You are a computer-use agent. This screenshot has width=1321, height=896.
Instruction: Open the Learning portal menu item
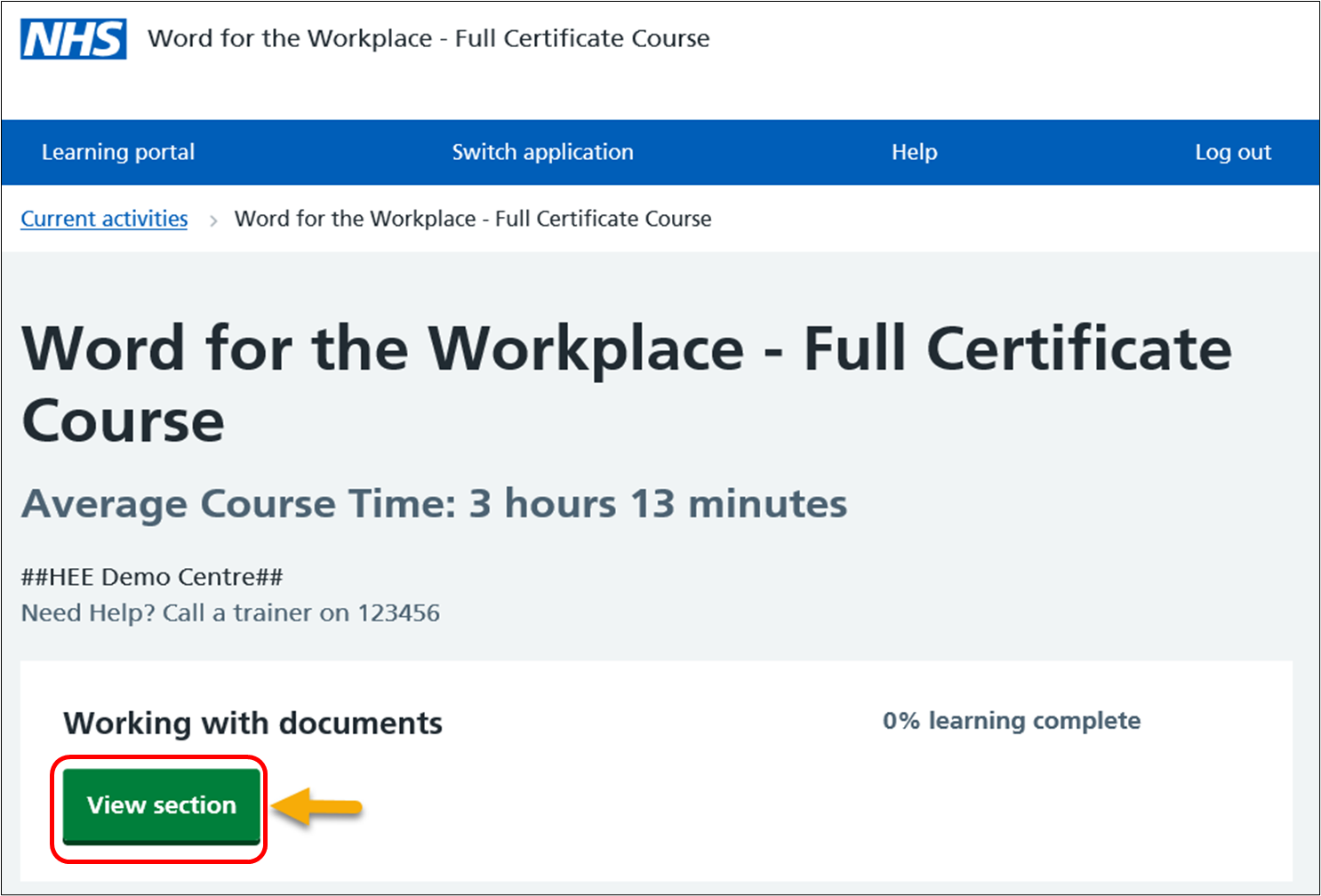(x=118, y=152)
